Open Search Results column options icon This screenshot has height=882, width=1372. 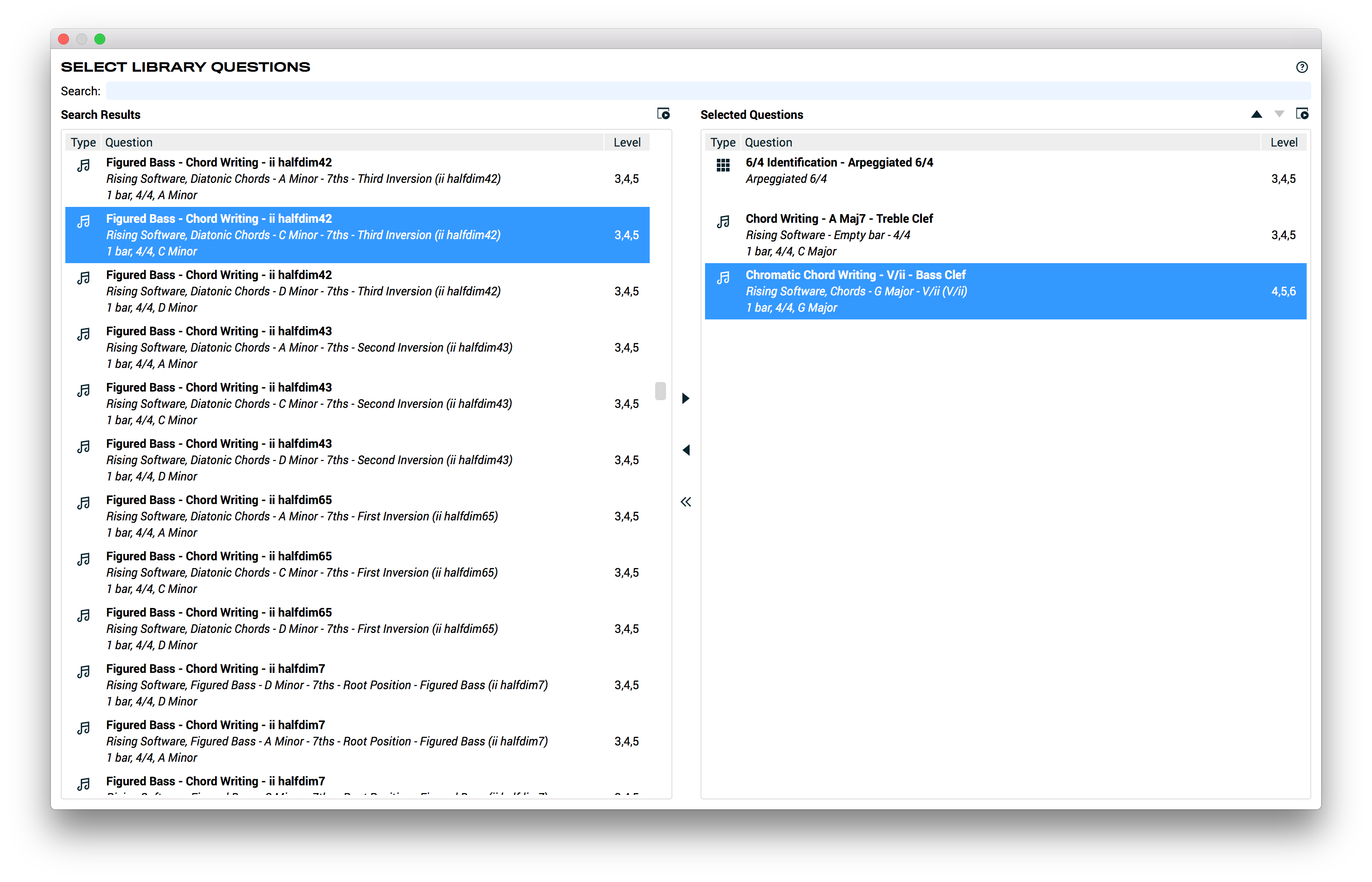point(663,114)
